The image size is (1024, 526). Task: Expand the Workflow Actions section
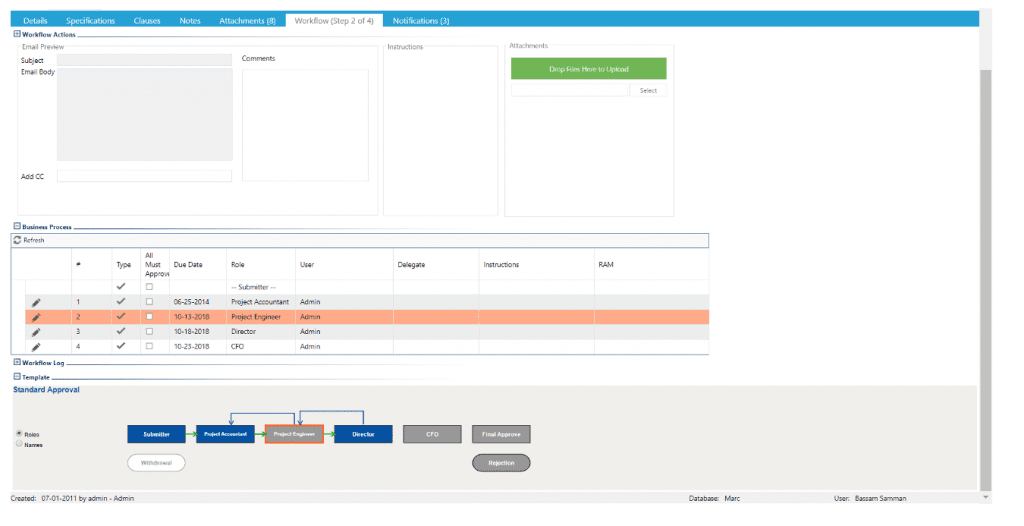tap(17, 34)
